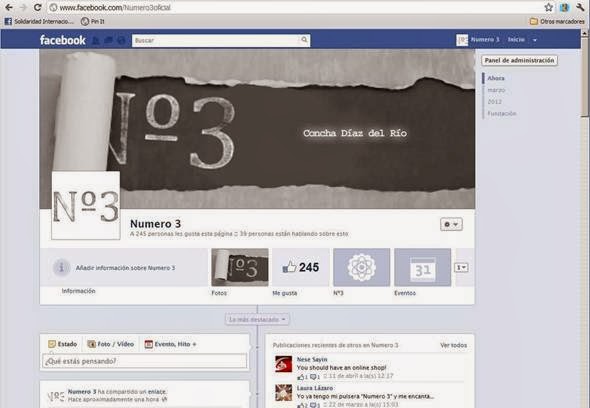Click the enlace link in shared post

pyautogui.click(x=157, y=392)
